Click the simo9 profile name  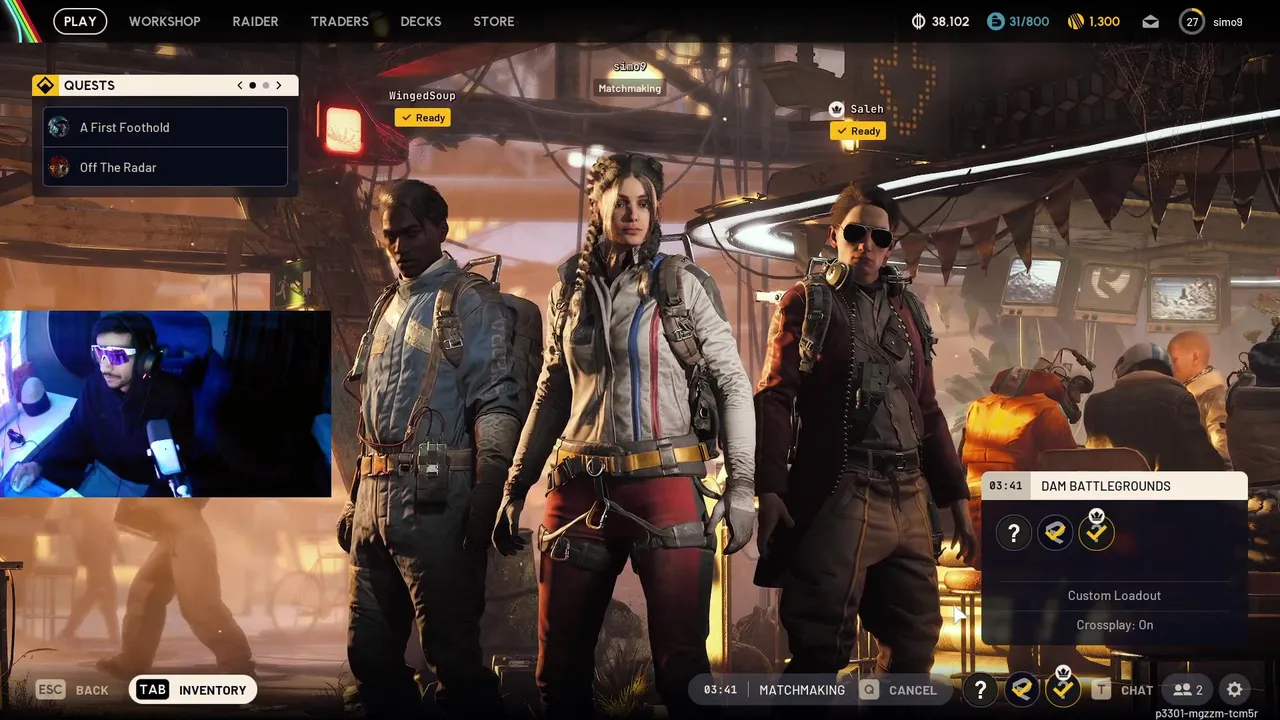(1228, 22)
